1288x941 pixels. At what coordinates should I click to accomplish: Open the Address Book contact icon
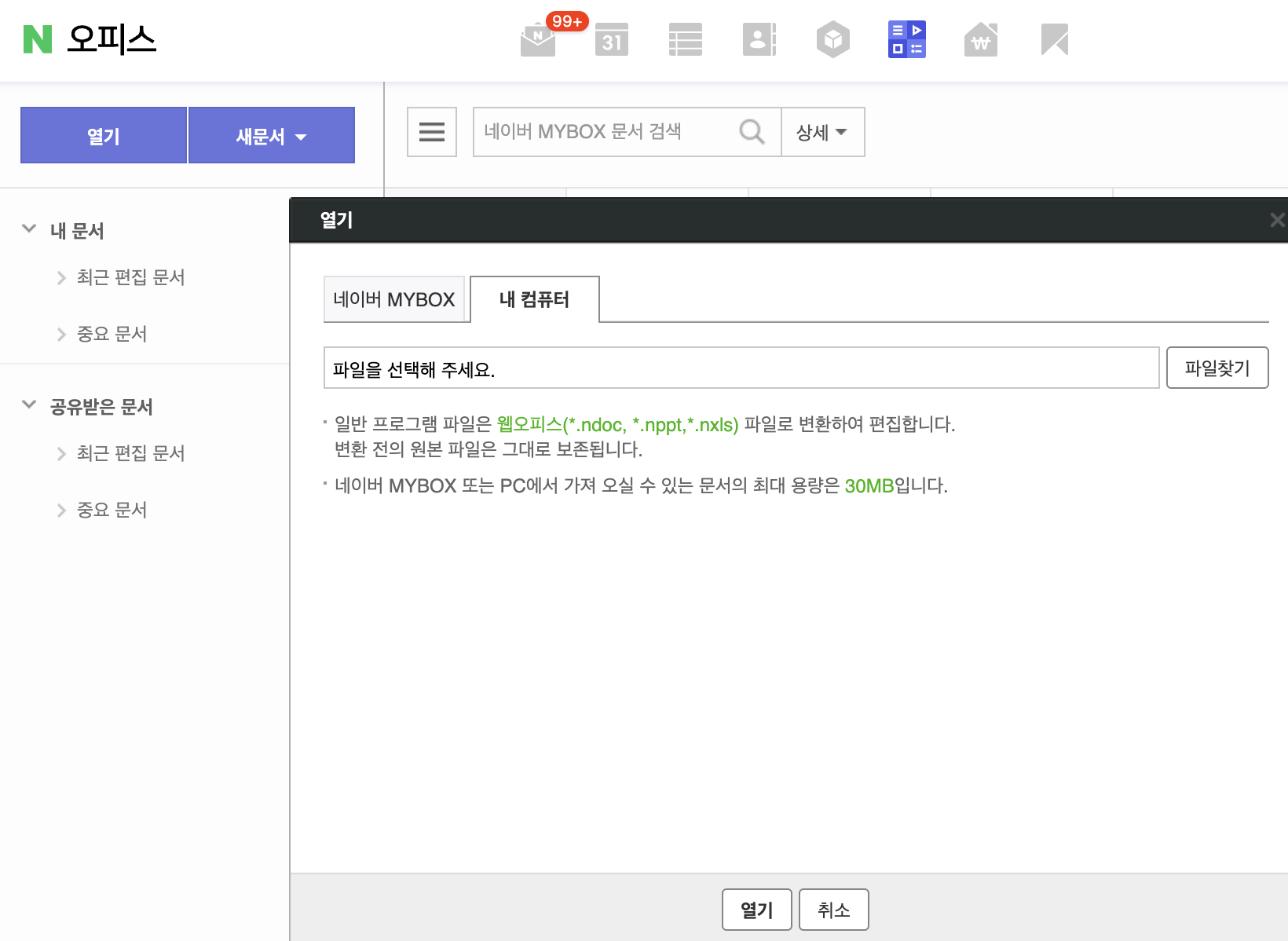[759, 39]
